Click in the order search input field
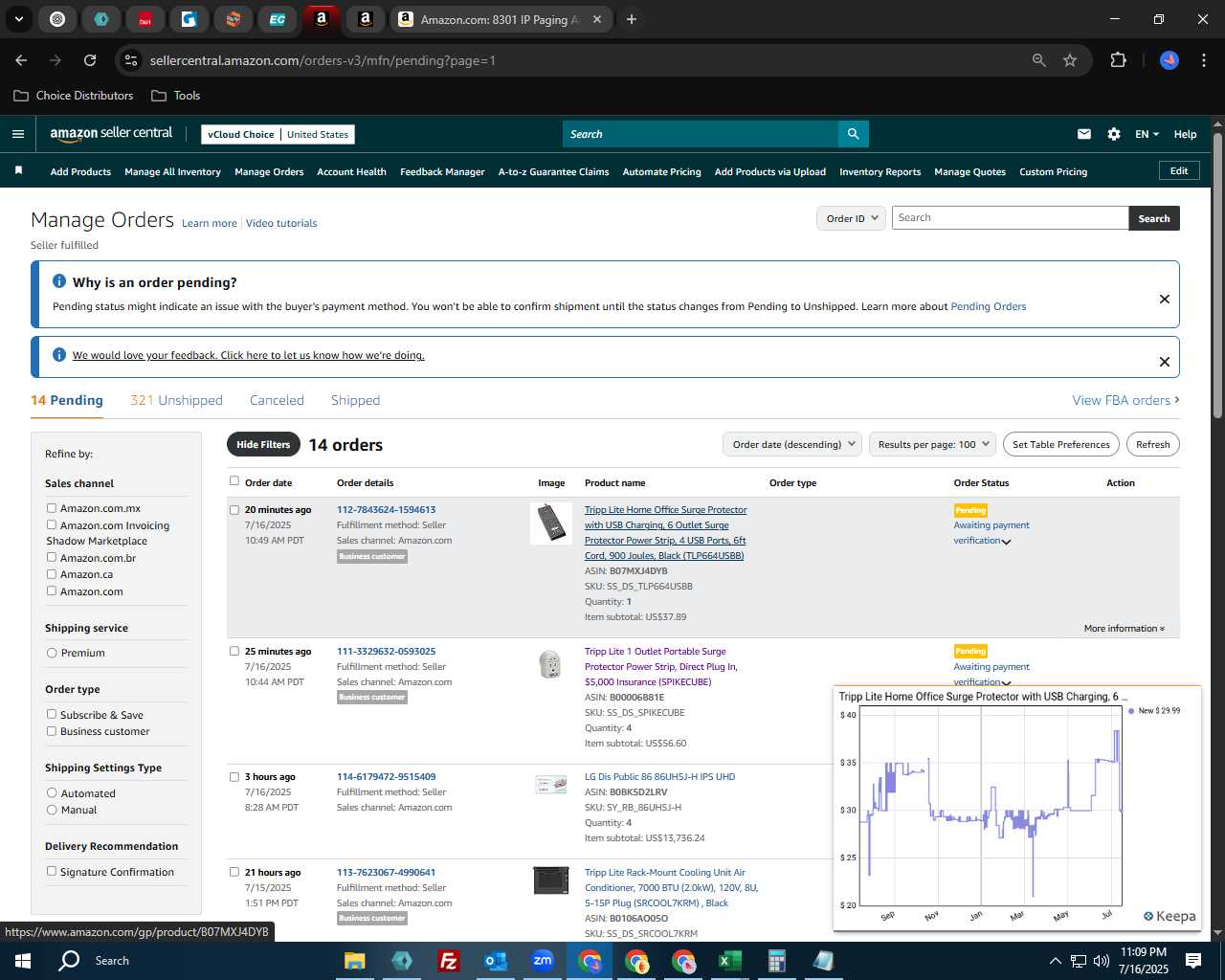The width and height of the screenshot is (1225, 980). tap(1010, 218)
